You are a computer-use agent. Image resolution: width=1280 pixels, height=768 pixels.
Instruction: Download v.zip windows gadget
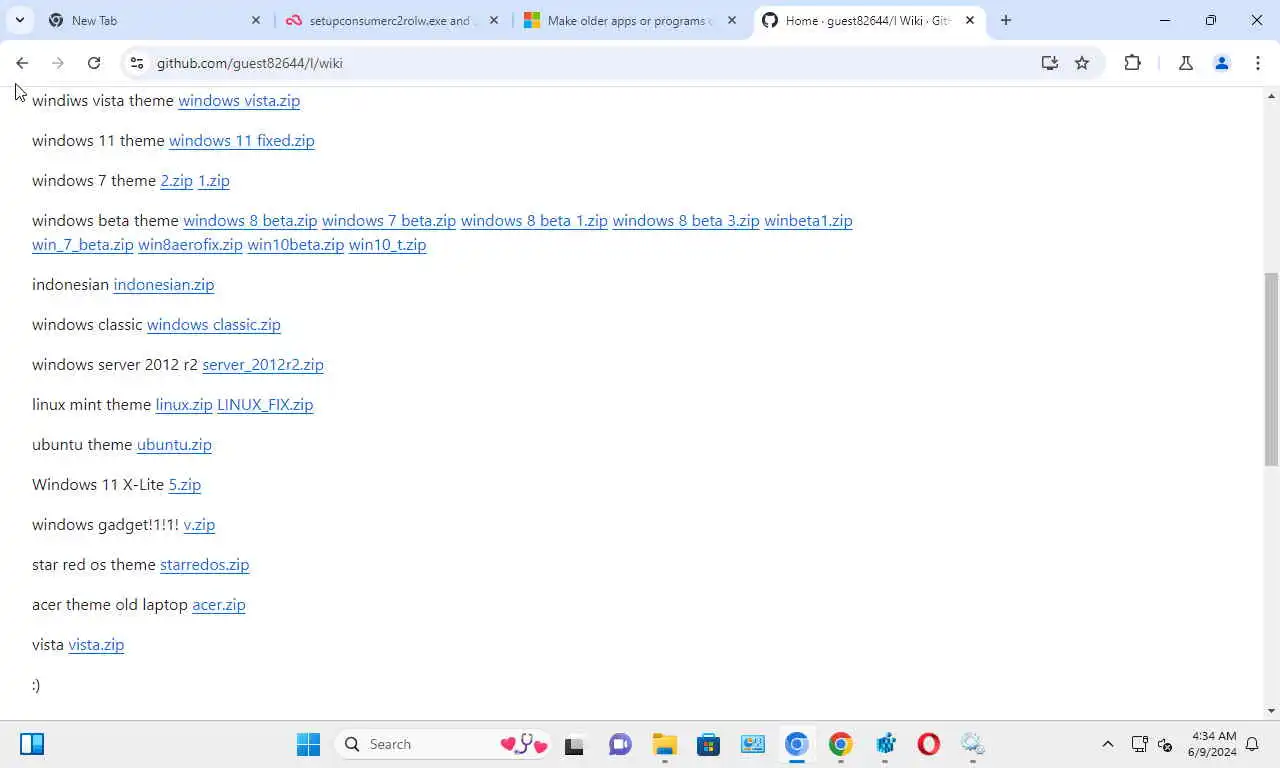pyautogui.click(x=199, y=525)
